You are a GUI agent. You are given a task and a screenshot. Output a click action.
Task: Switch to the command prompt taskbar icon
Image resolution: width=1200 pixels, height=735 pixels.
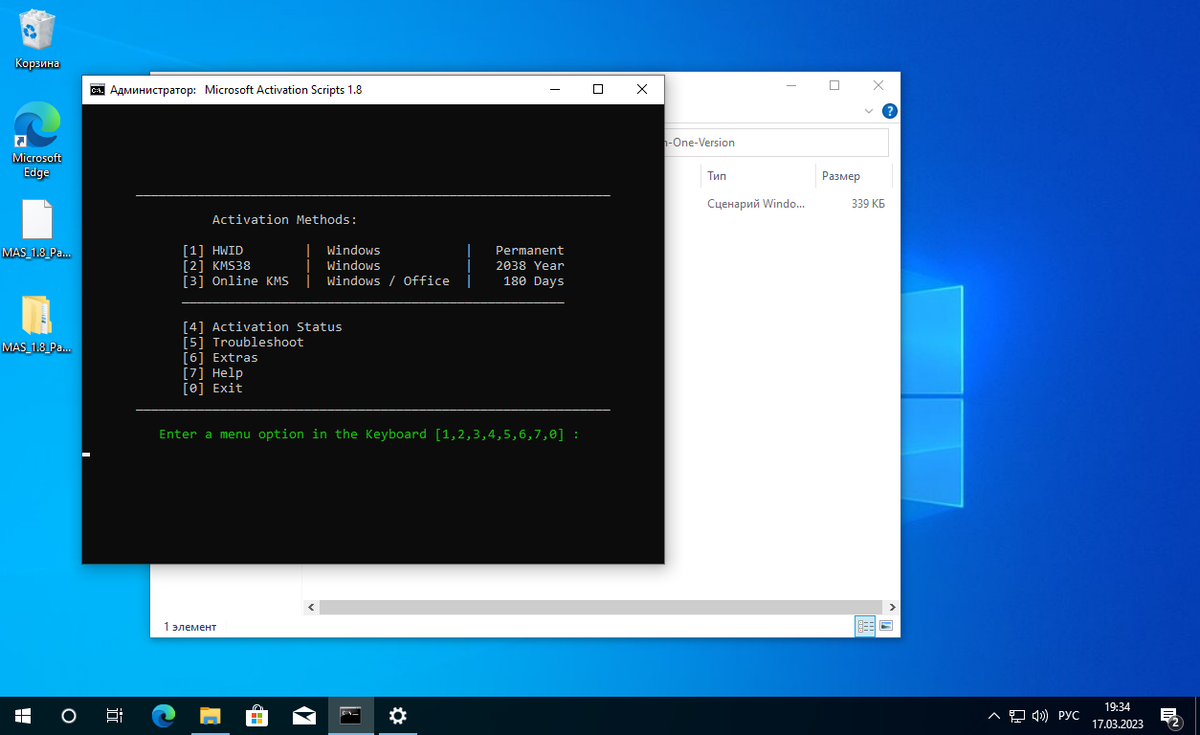(350, 715)
